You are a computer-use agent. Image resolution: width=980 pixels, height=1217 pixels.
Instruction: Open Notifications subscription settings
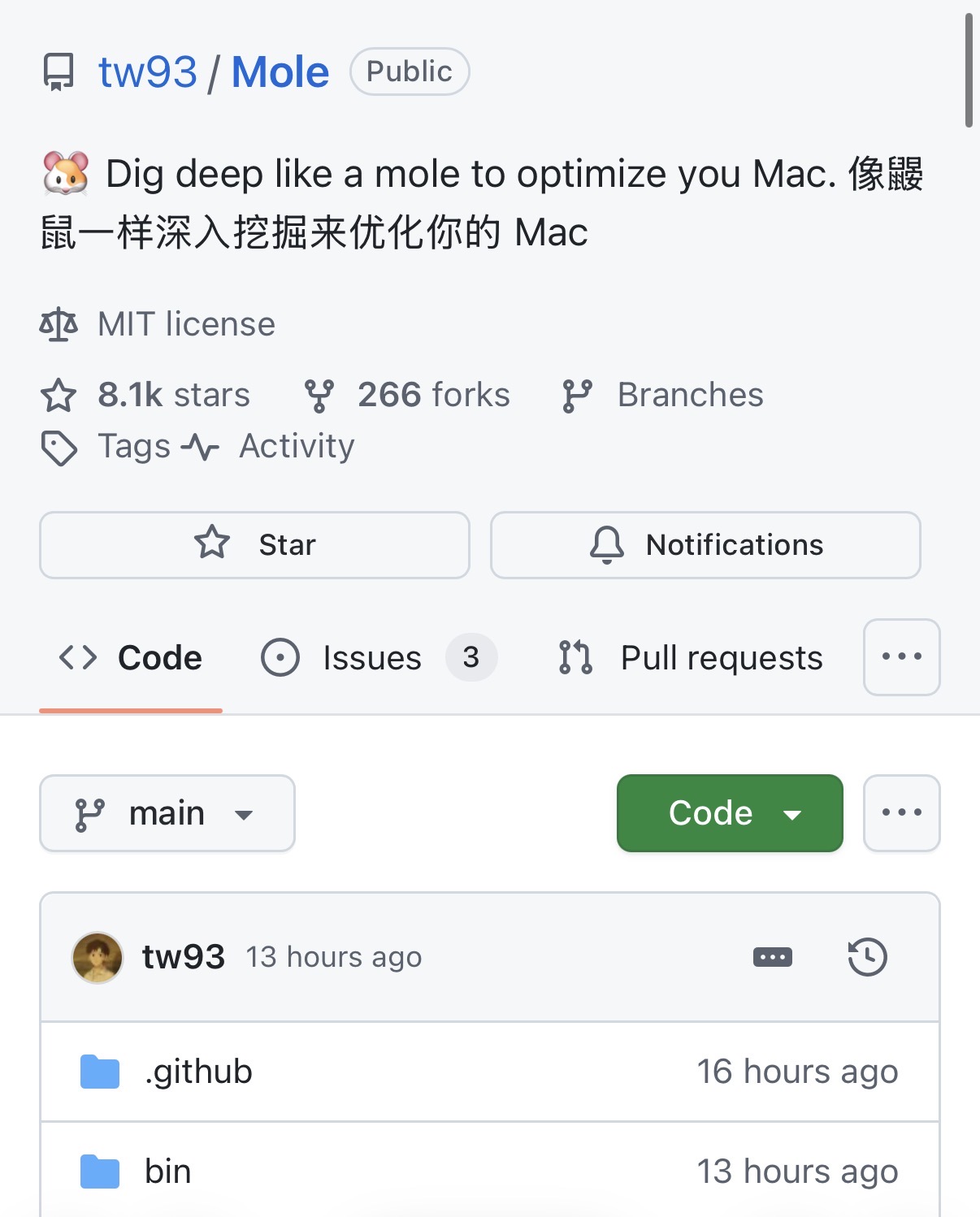tap(705, 544)
